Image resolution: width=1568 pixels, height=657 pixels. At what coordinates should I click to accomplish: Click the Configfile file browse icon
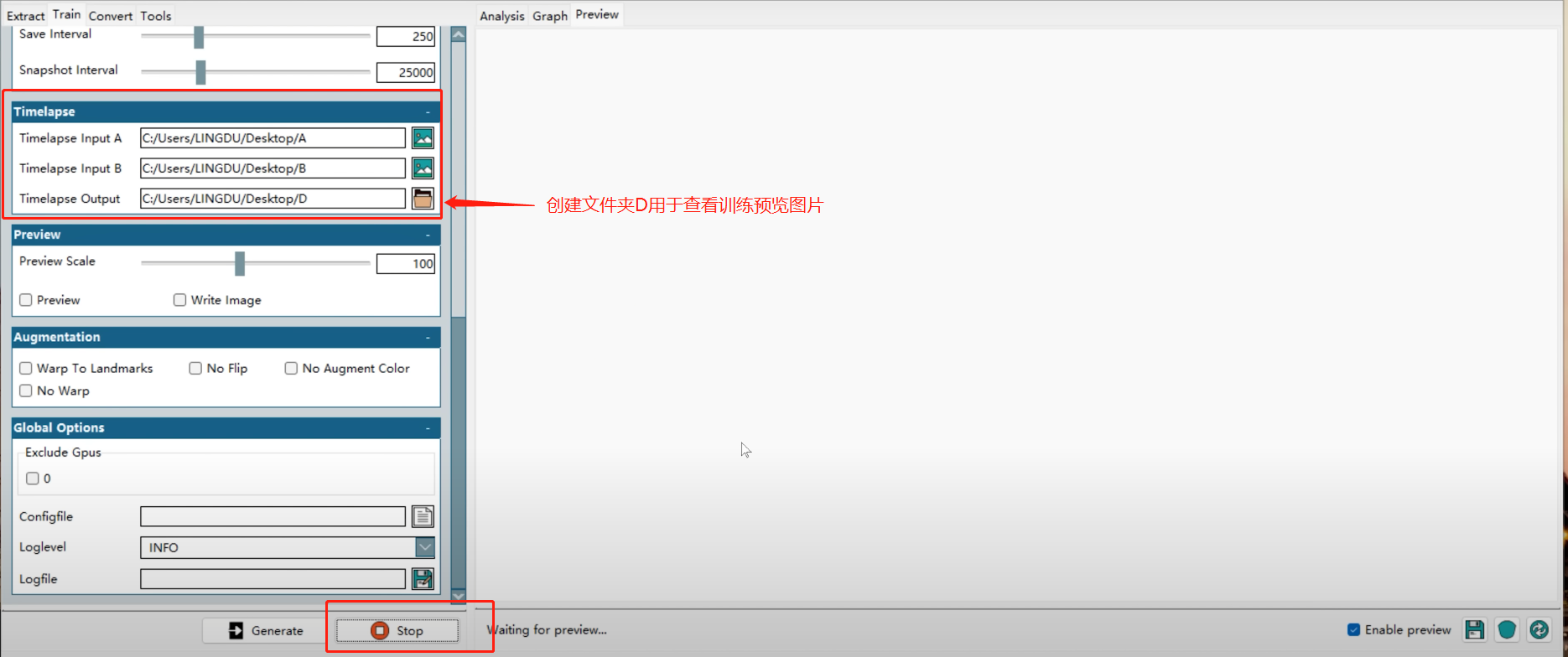pyautogui.click(x=423, y=516)
